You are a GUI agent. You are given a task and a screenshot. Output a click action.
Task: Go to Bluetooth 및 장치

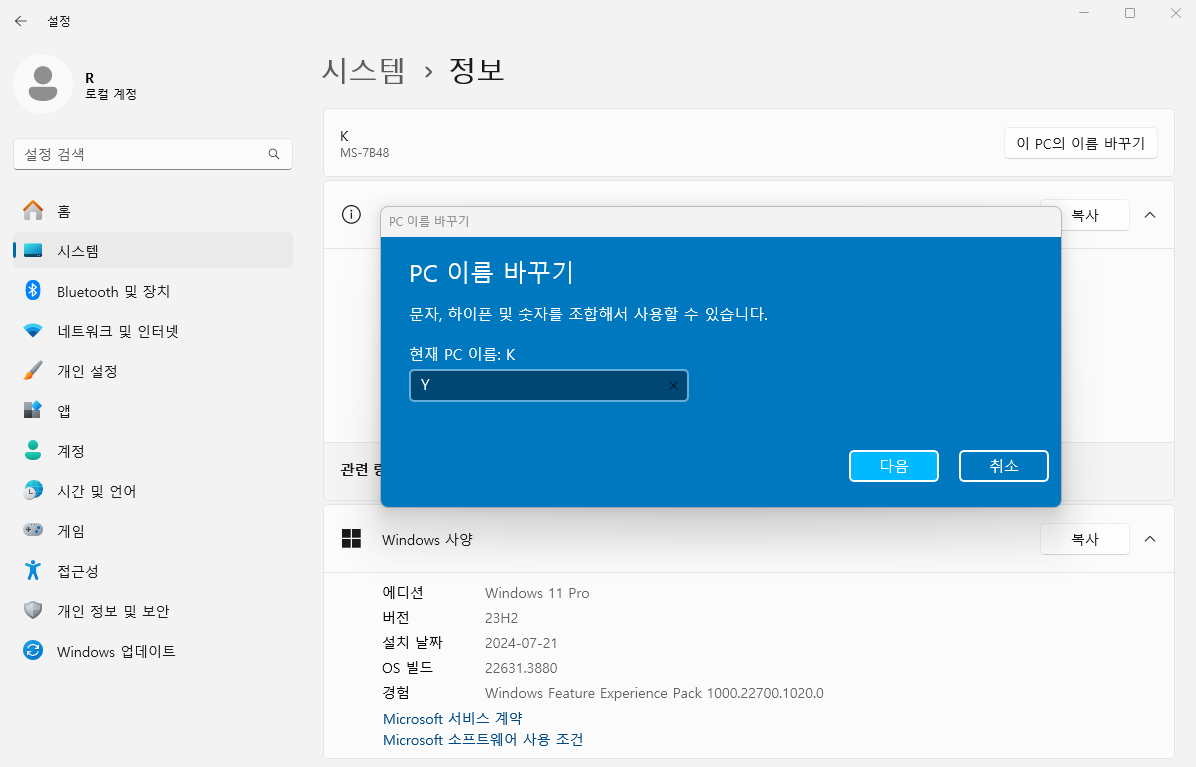(153, 290)
